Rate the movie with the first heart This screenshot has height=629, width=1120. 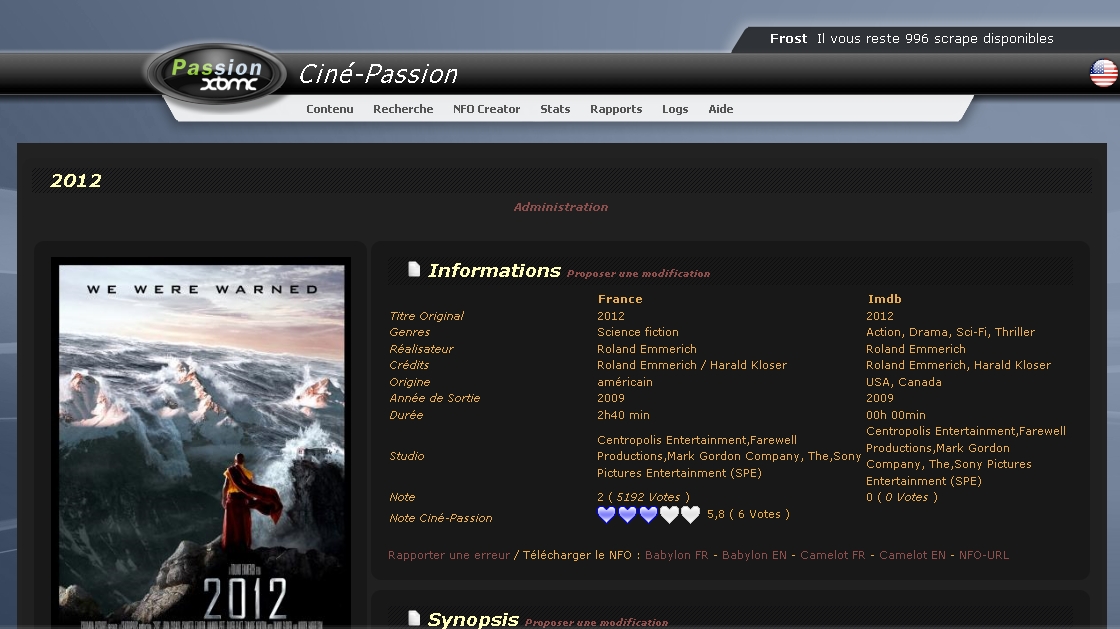coord(606,515)
